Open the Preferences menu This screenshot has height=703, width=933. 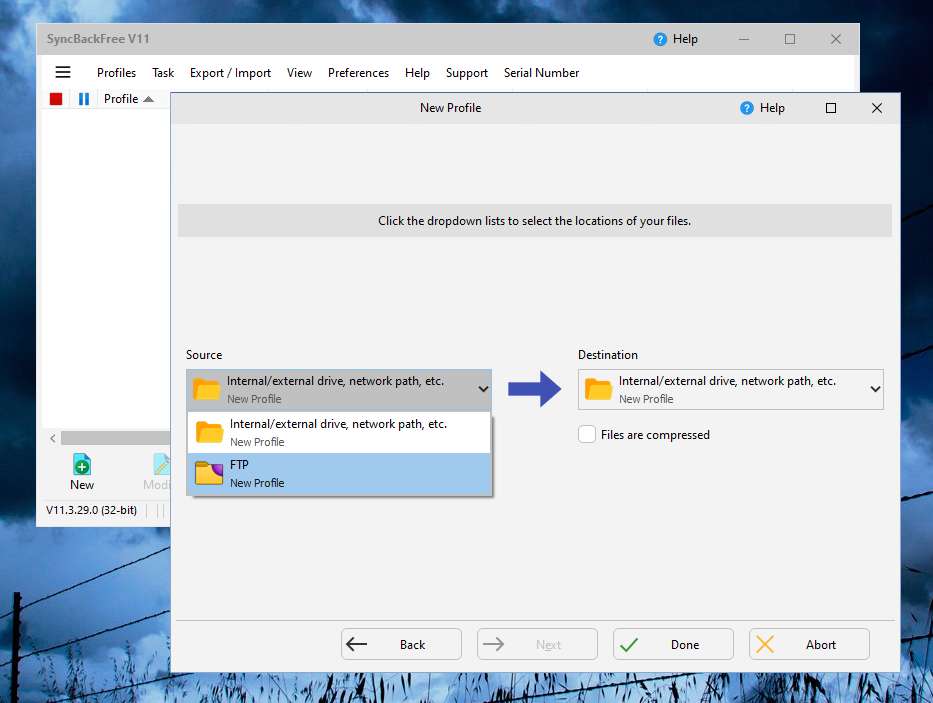358,73
